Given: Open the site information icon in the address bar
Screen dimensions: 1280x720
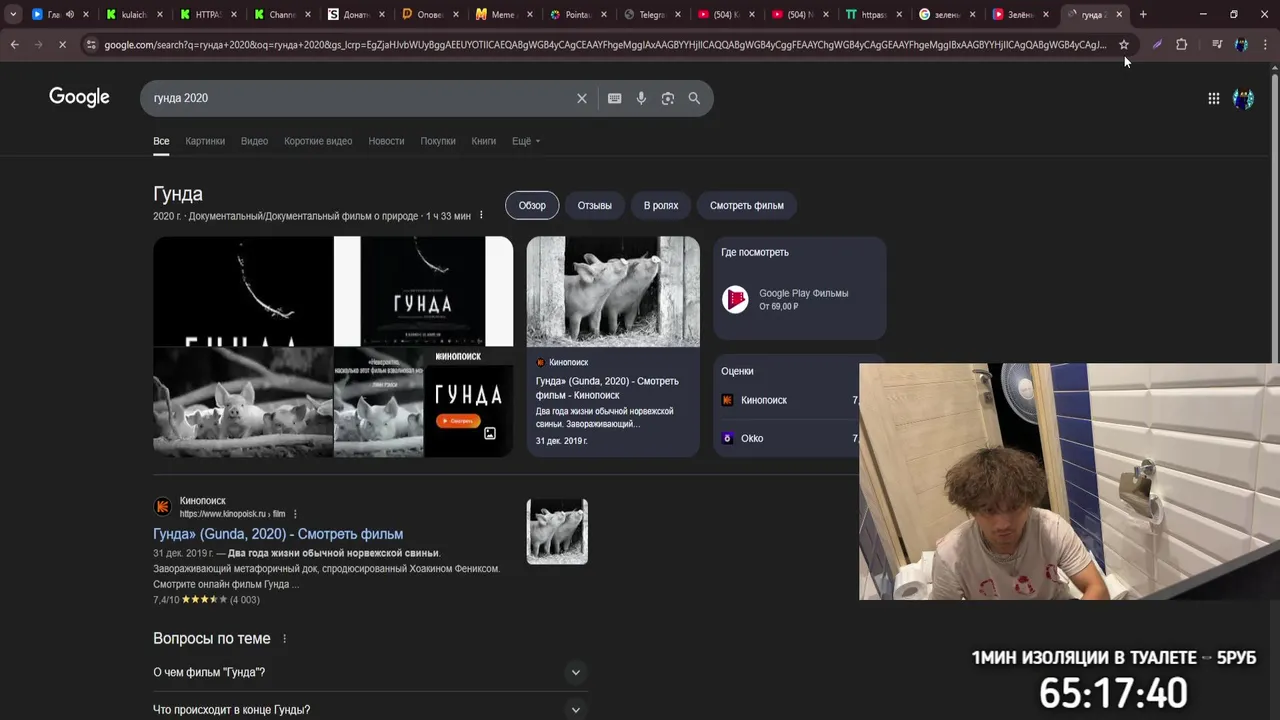Looking at the screenshot, I should [x=91, y=44].
